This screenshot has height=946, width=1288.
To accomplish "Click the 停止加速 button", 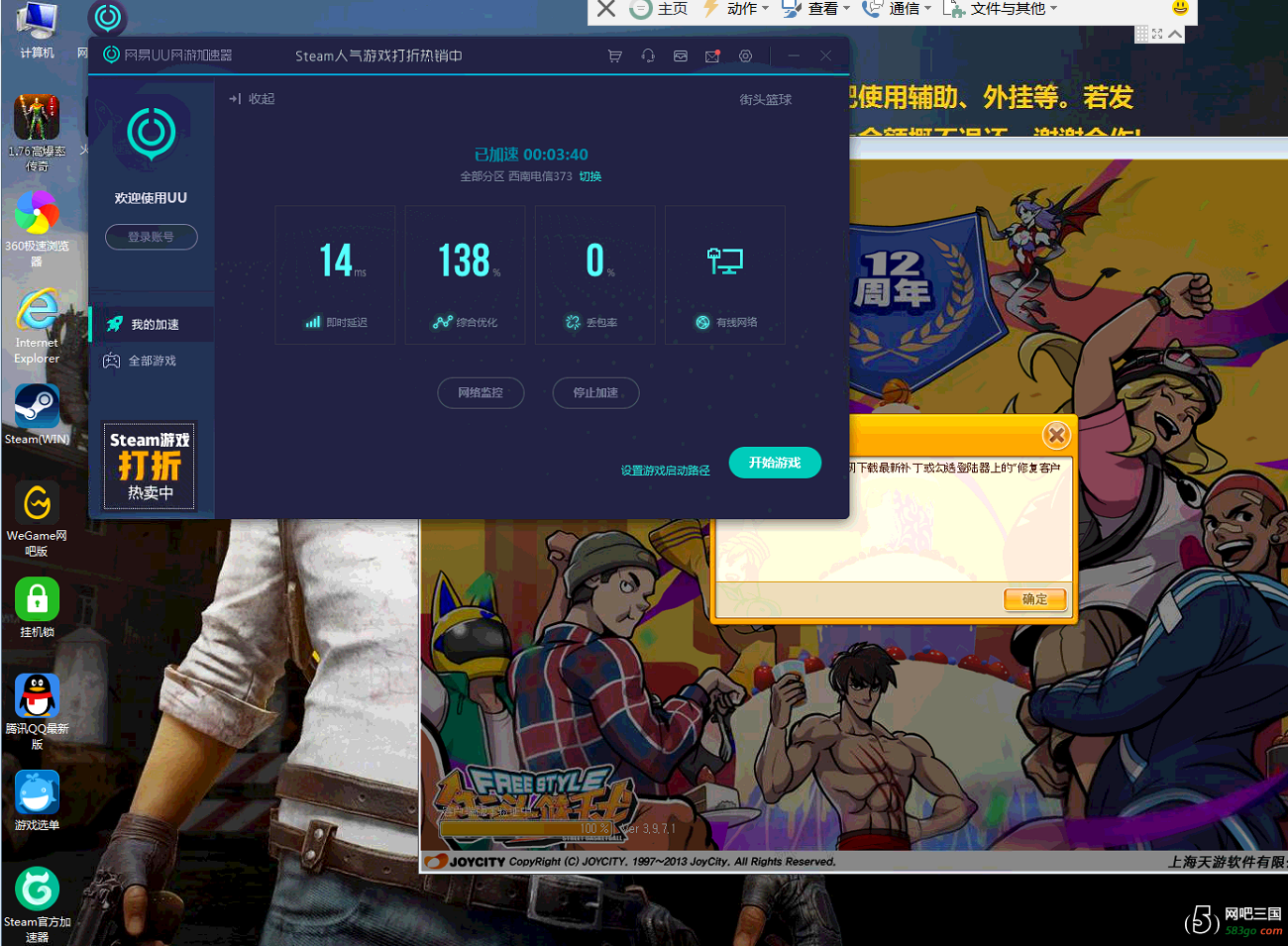I will coord(595,393).
